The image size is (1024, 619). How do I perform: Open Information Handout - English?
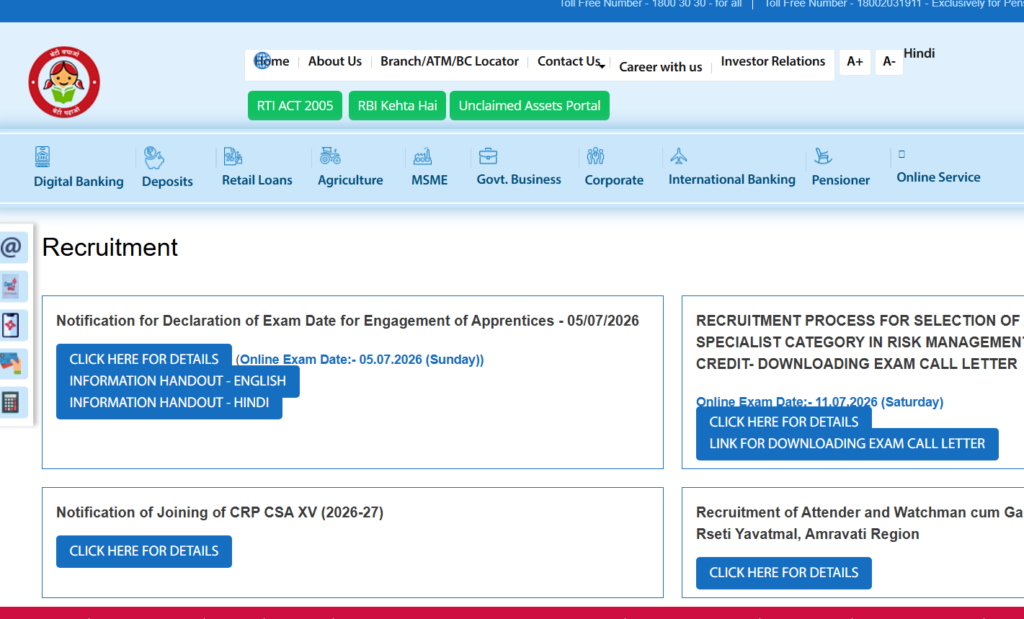(x=178, y=381)
